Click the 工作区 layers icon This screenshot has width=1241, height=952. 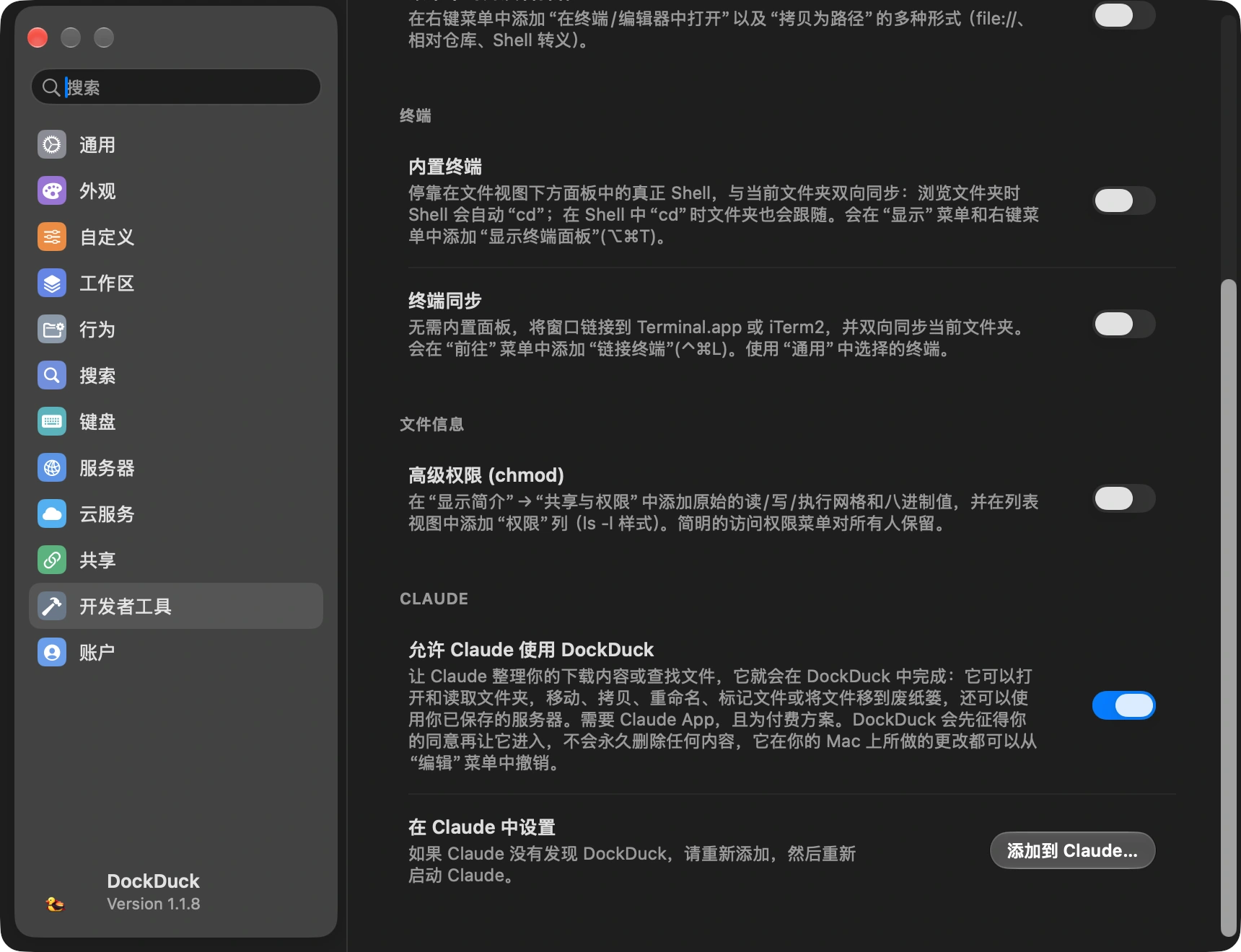pos(52,283)
